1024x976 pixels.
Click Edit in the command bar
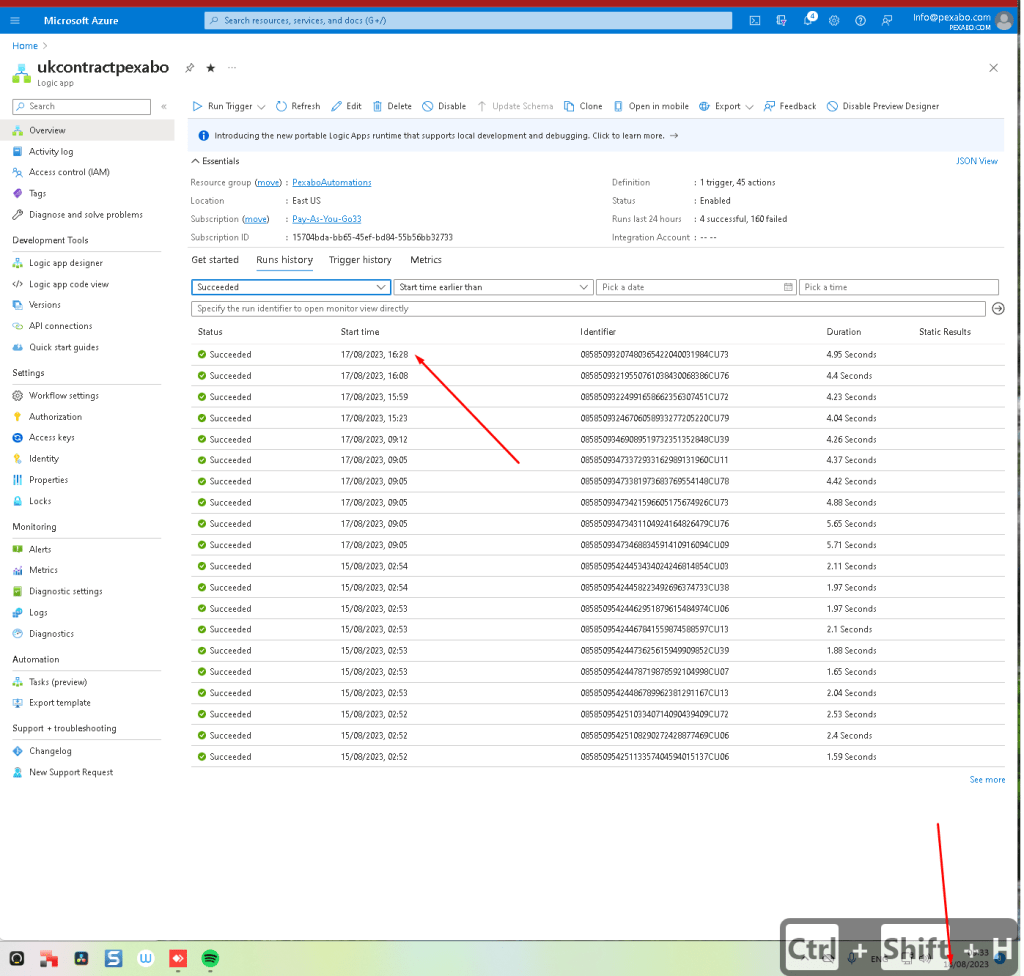click(346, 106)
